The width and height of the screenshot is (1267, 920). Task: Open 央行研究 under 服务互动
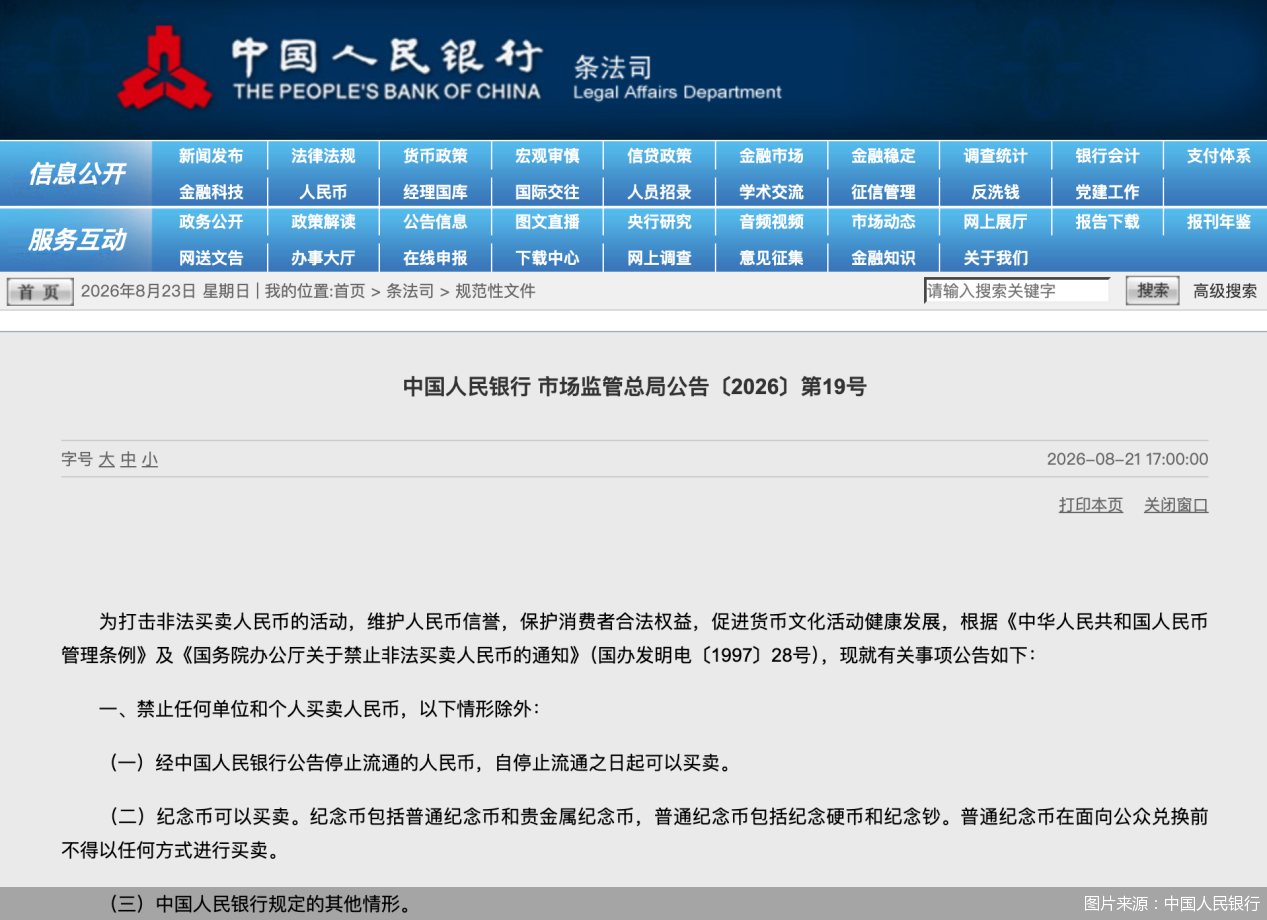(659, 222)
